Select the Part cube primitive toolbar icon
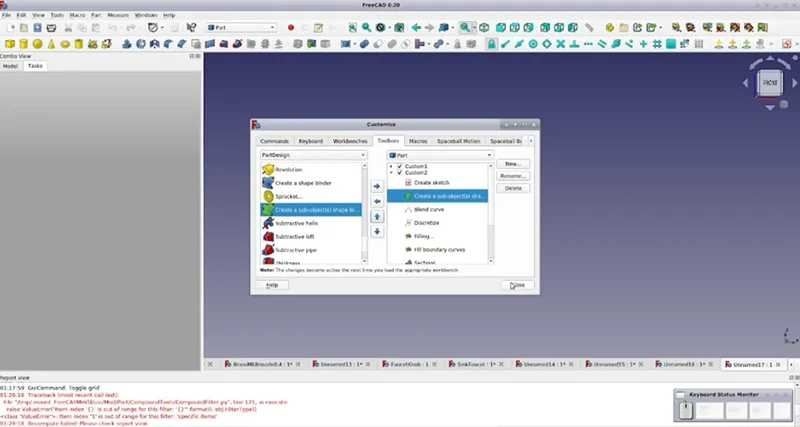 pyautogui.click(x=11, y=44)
